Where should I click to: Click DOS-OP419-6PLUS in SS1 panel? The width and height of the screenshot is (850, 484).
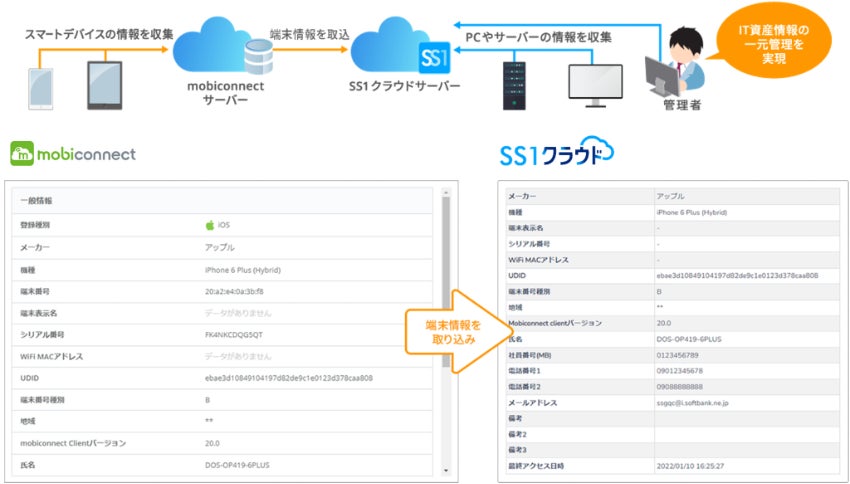point(688,339)
